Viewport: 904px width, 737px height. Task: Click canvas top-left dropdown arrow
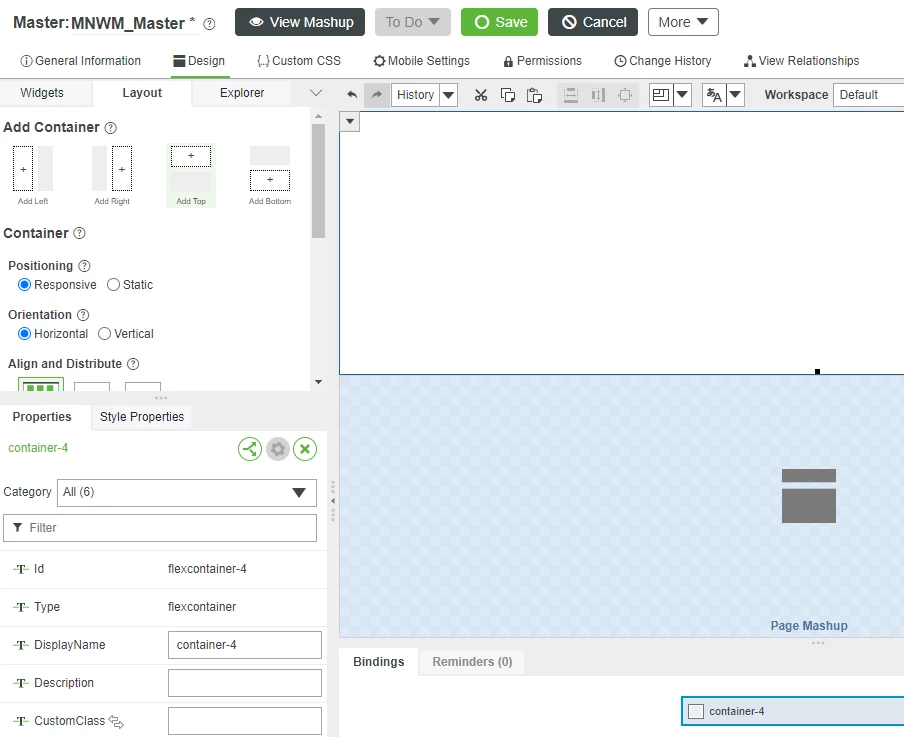(x=350, y=121)
